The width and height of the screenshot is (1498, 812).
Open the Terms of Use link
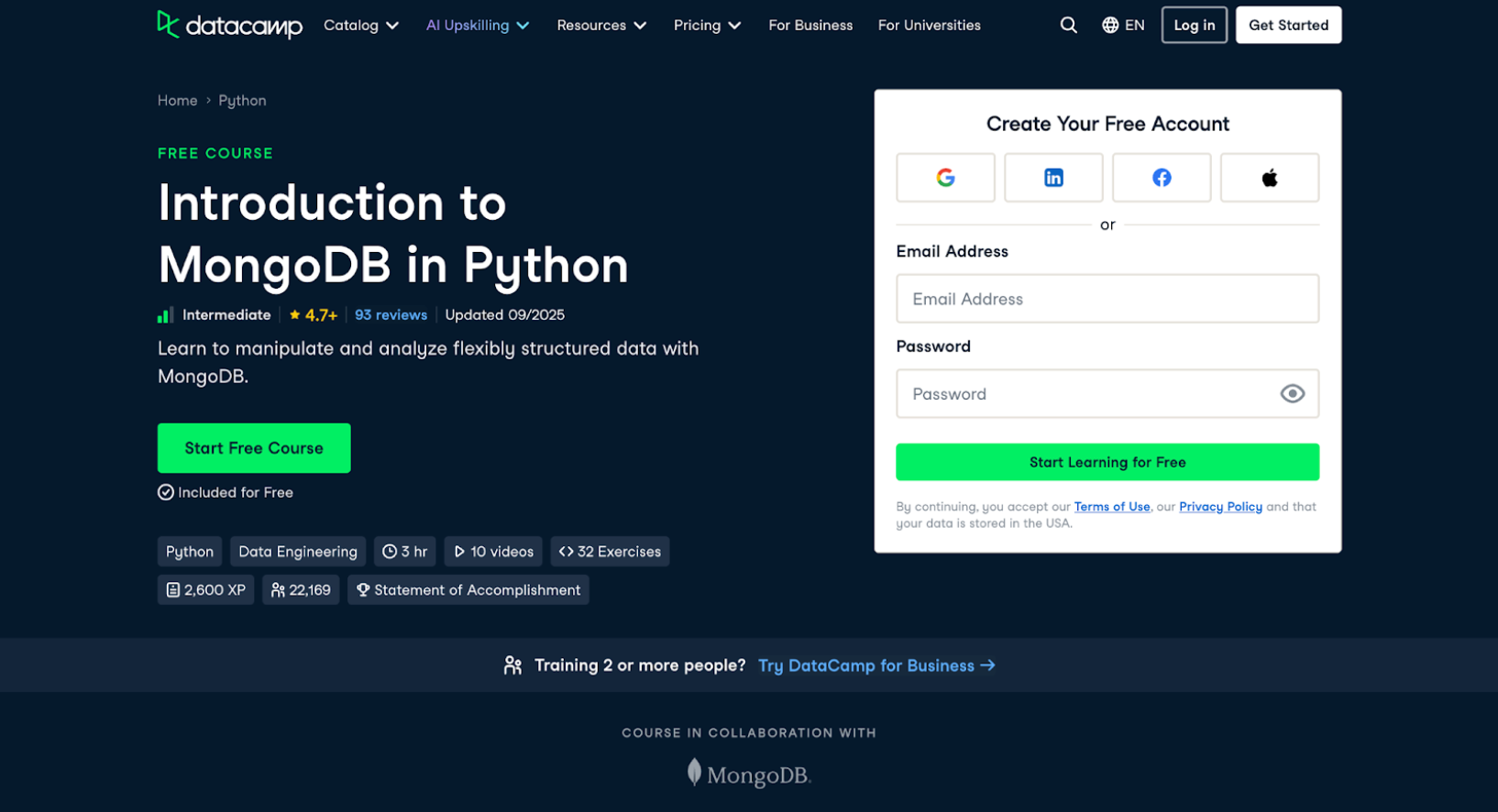[x=1112, y=507]
